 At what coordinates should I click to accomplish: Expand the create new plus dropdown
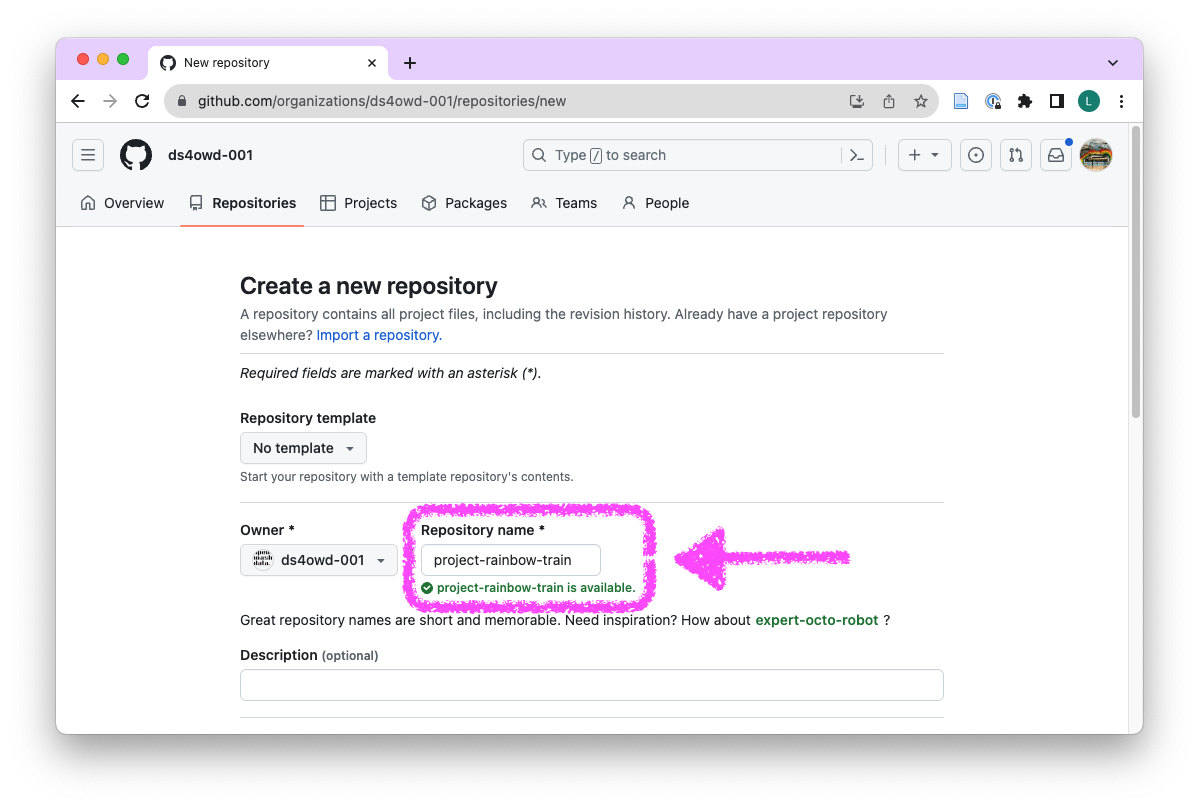point(924,155)
